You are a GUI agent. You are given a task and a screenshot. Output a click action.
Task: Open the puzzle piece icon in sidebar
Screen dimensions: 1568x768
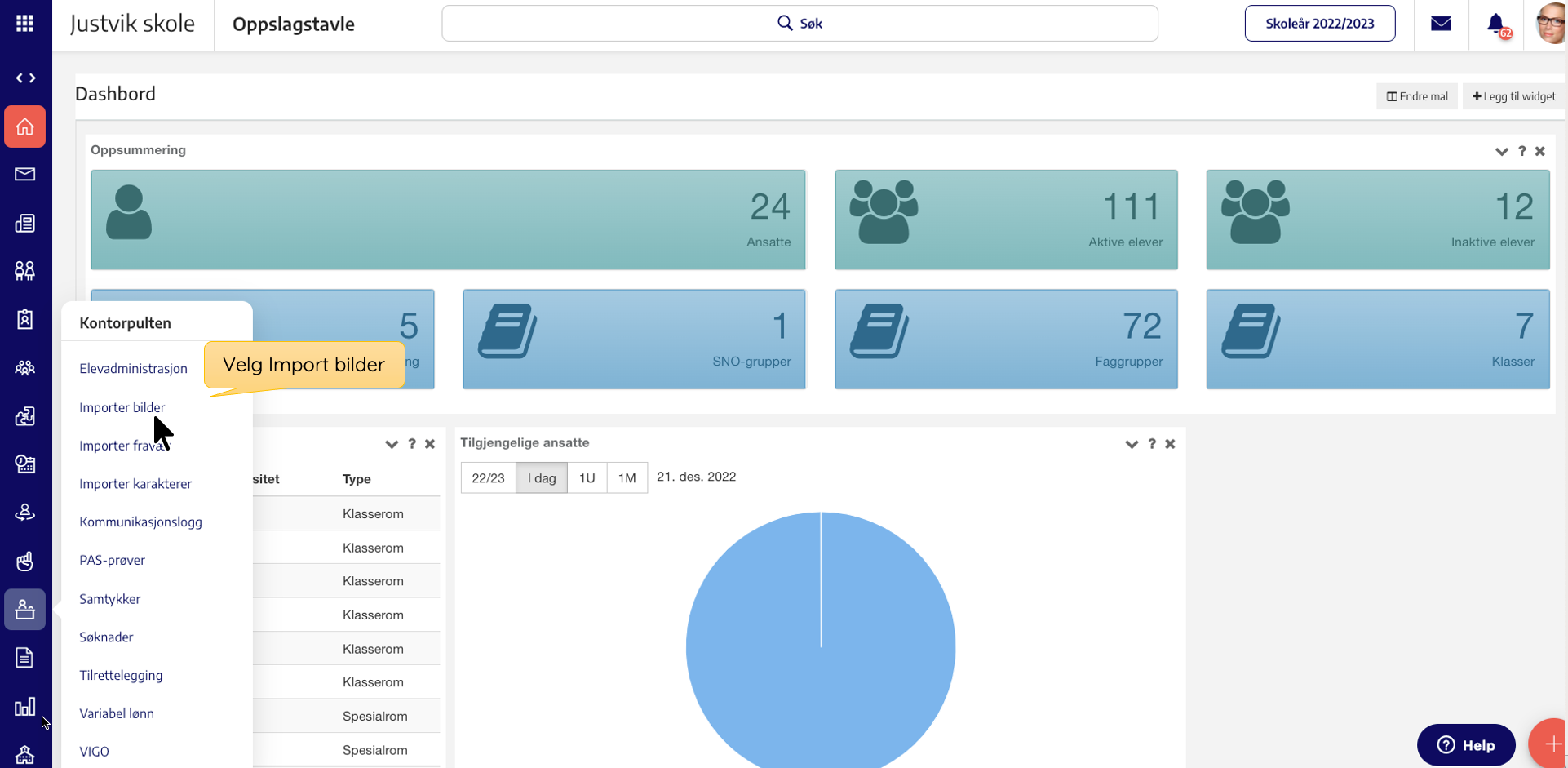pyautogui.click(x=25, y=416)
